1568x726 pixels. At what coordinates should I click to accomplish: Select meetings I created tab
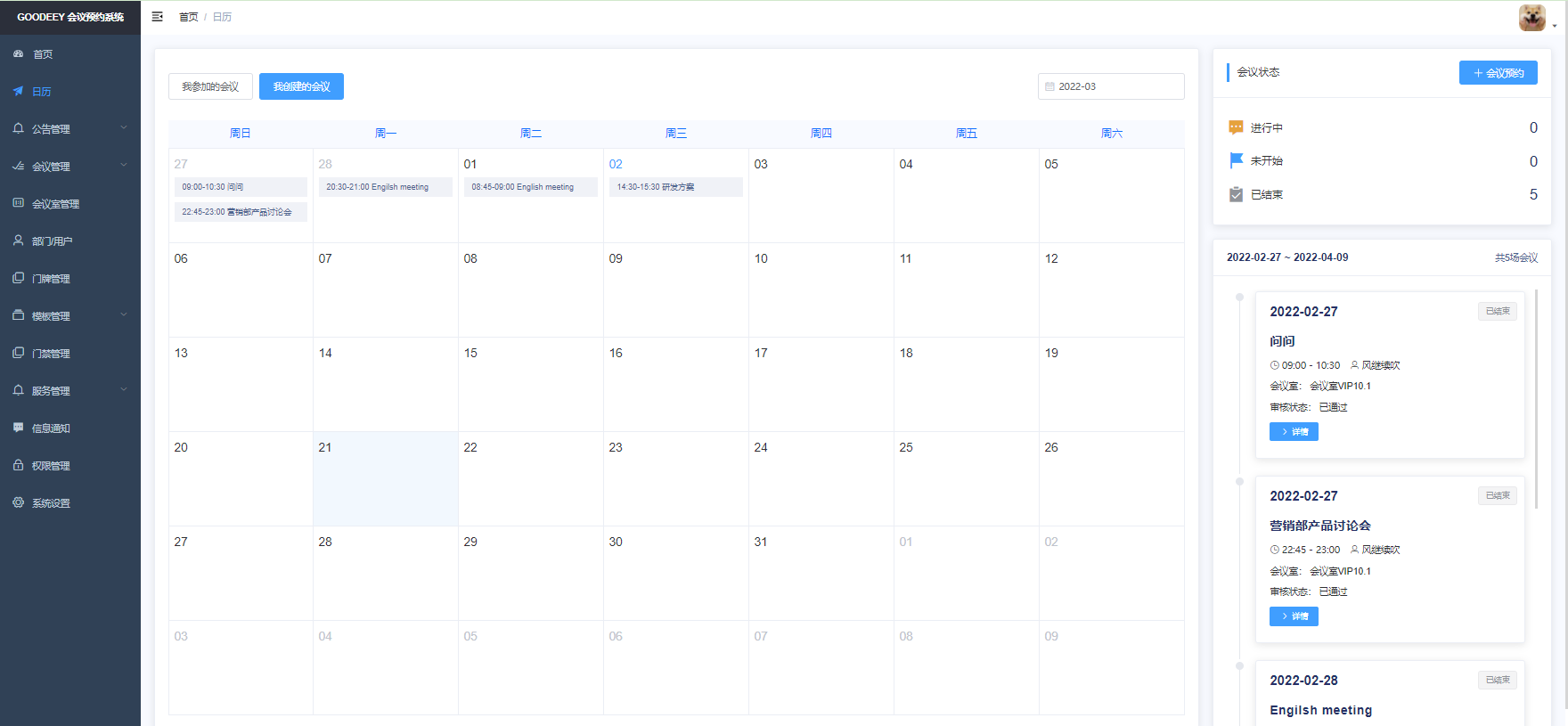(301, 86)
